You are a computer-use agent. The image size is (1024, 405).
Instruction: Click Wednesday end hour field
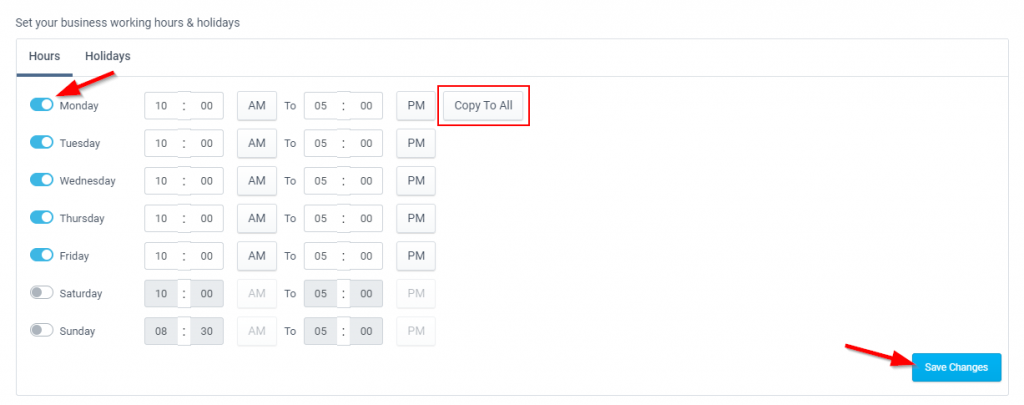tap(321, 181)
